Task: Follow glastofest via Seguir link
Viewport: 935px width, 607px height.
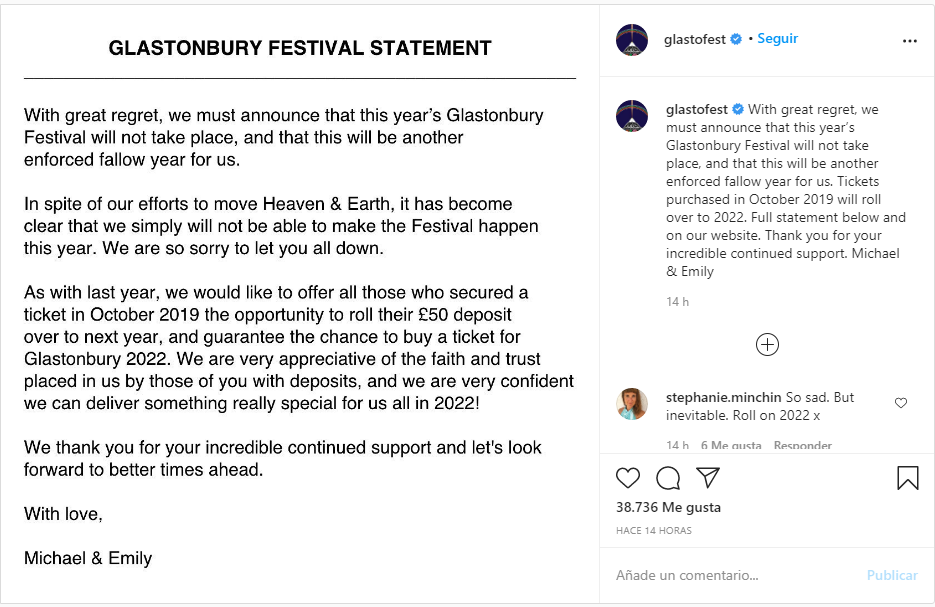Action: click(x=777, y=39)
